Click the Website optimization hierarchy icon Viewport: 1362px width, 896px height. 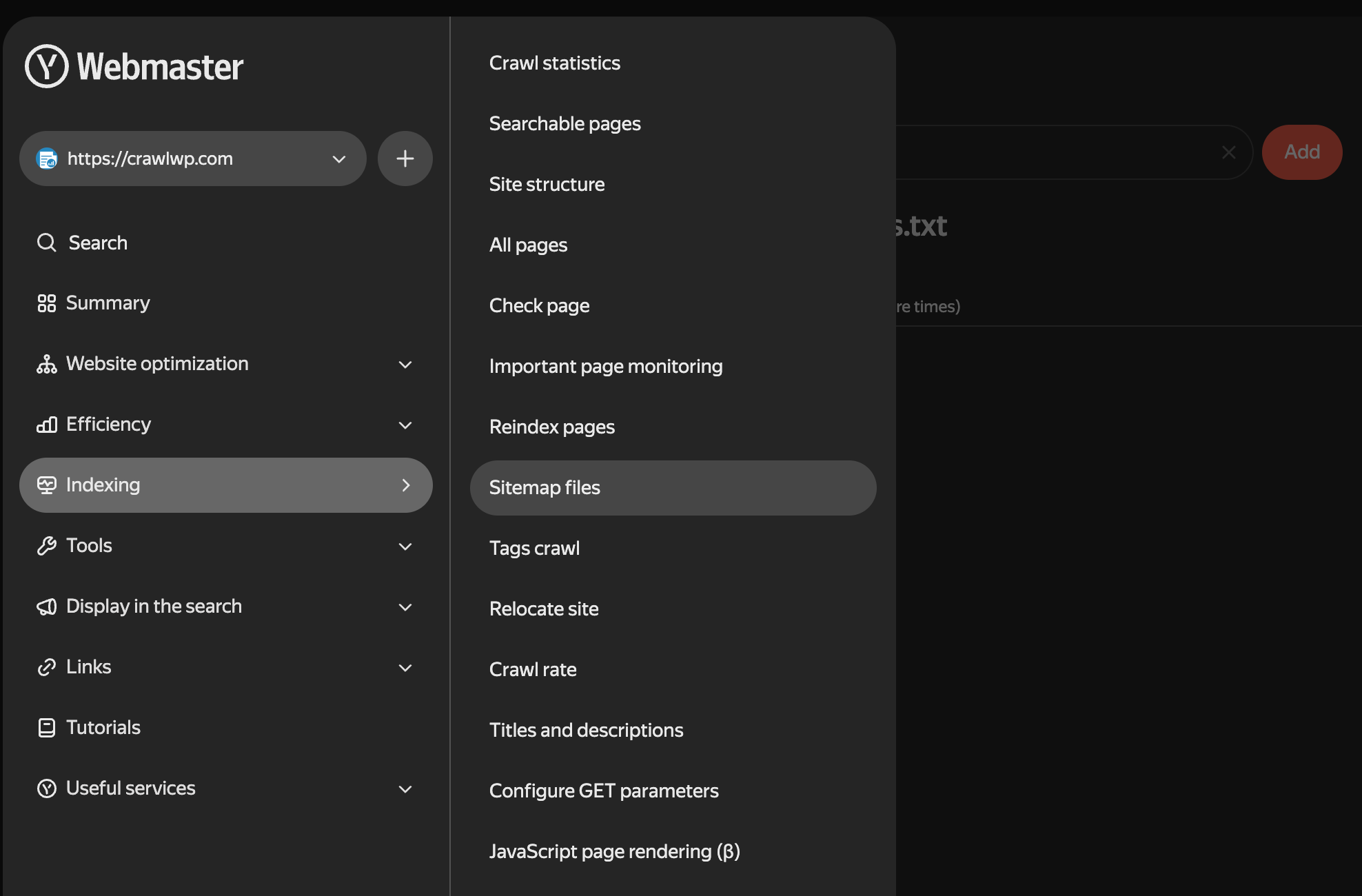[46, 364]
